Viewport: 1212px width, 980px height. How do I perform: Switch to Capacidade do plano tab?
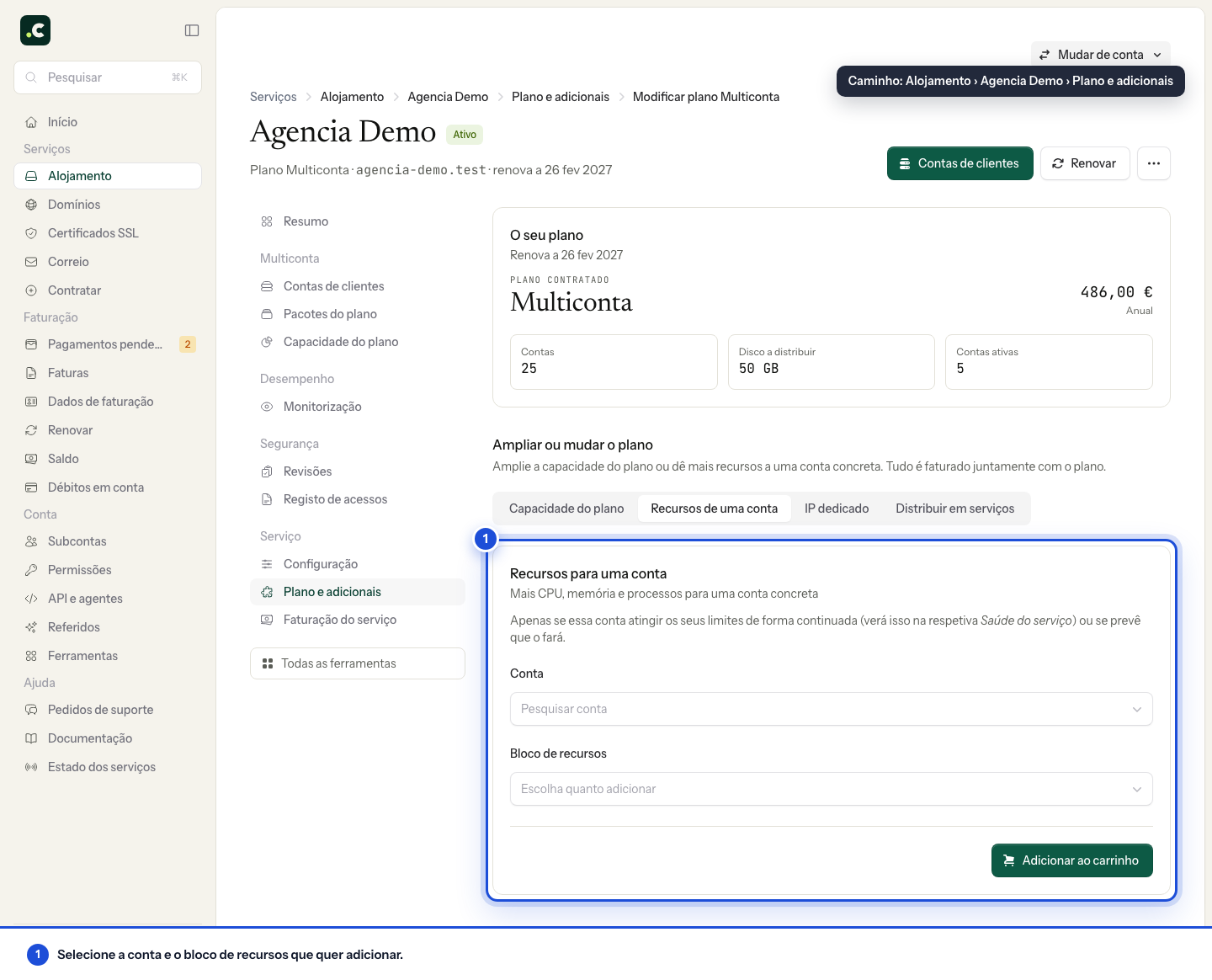(x=566, y=509)
